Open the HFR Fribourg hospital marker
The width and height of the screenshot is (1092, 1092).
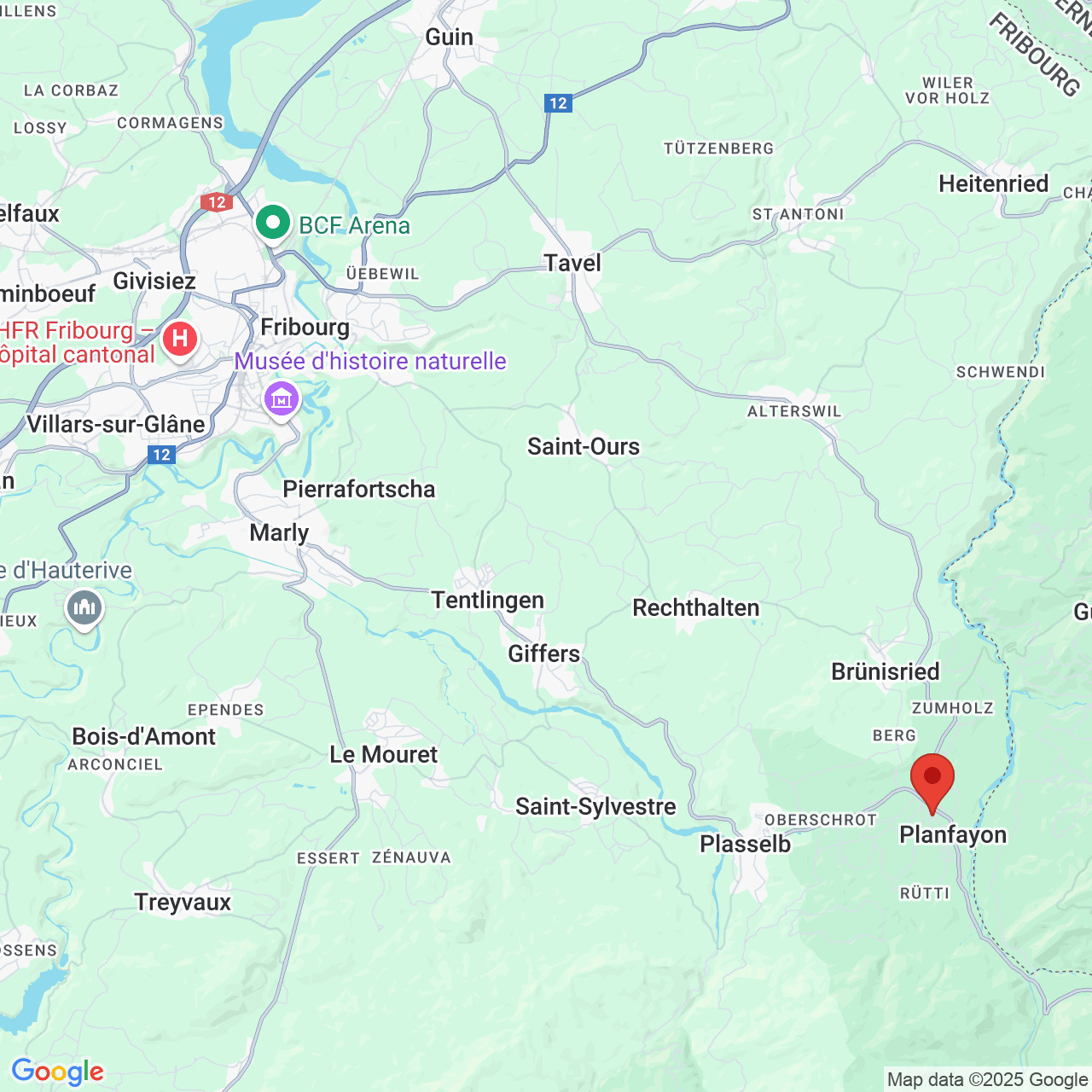[x=179, y=341]
